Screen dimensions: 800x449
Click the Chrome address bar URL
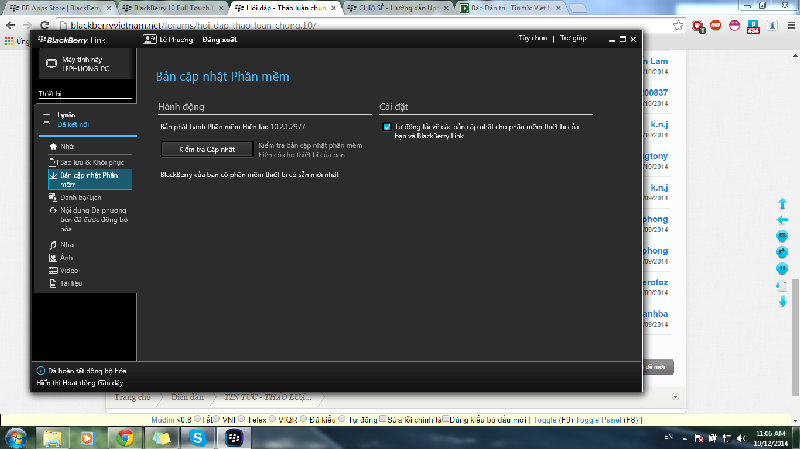pos(193,25)
